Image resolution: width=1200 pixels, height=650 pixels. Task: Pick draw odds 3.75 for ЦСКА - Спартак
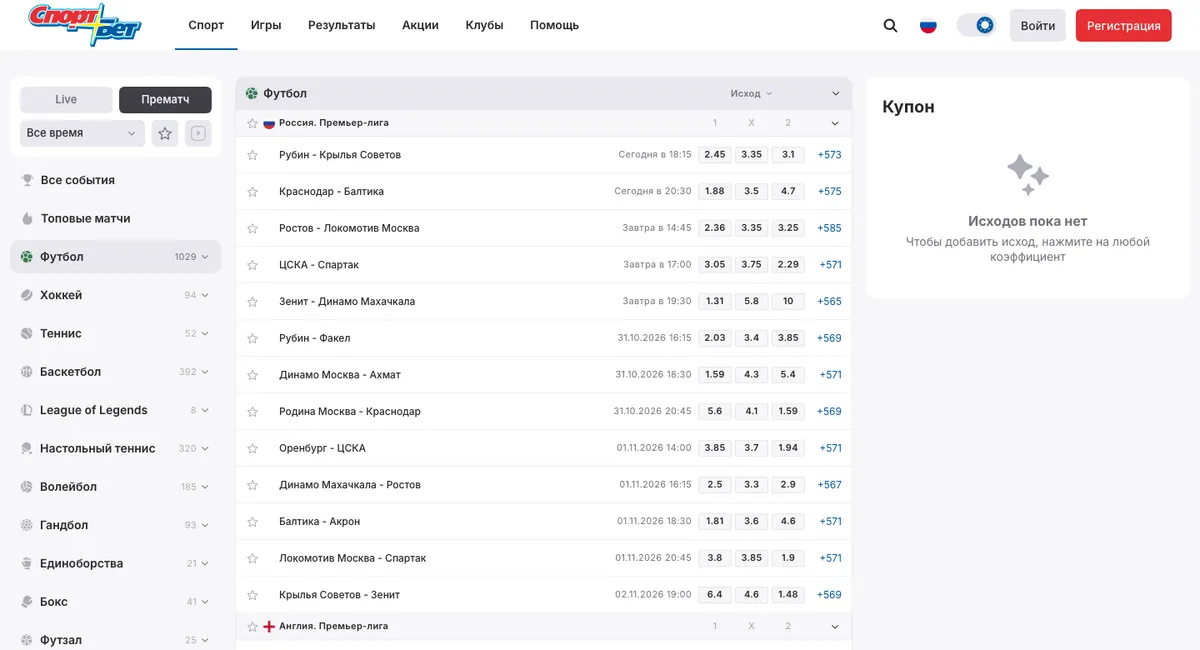click(751, 265)
